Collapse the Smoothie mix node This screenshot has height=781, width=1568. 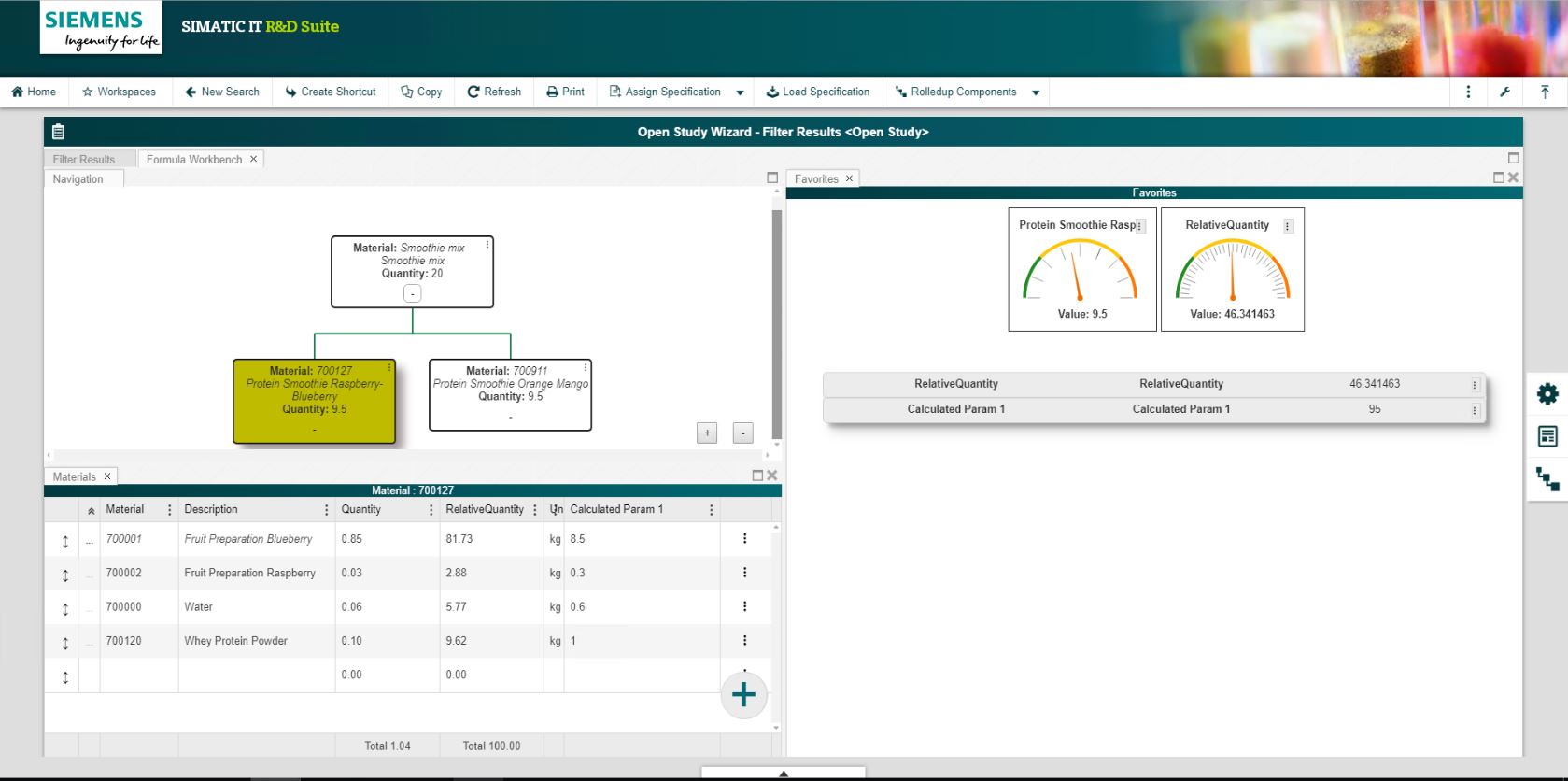point(412,293)
